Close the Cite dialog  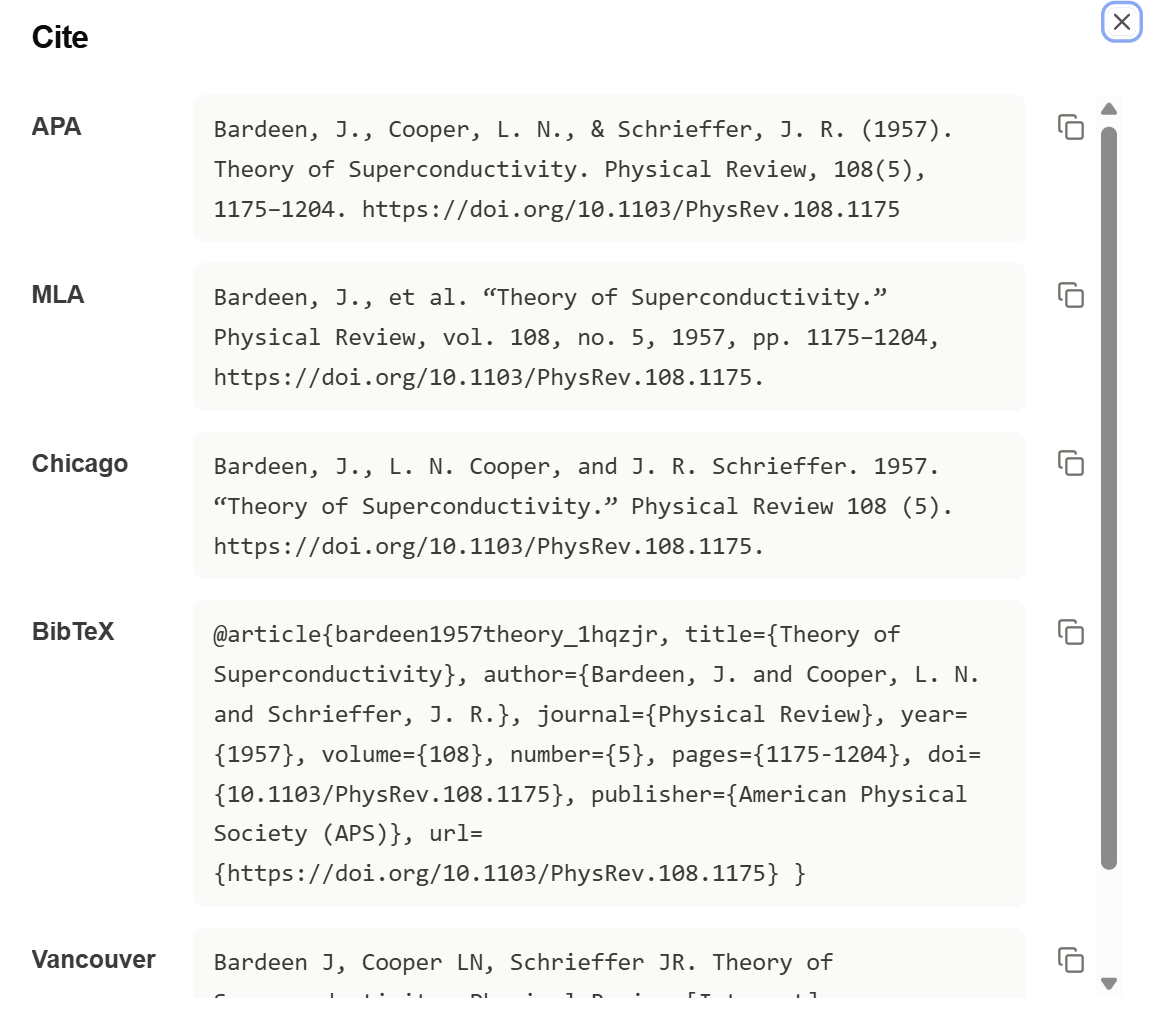pyautogui.click(x=1122, y=22)
